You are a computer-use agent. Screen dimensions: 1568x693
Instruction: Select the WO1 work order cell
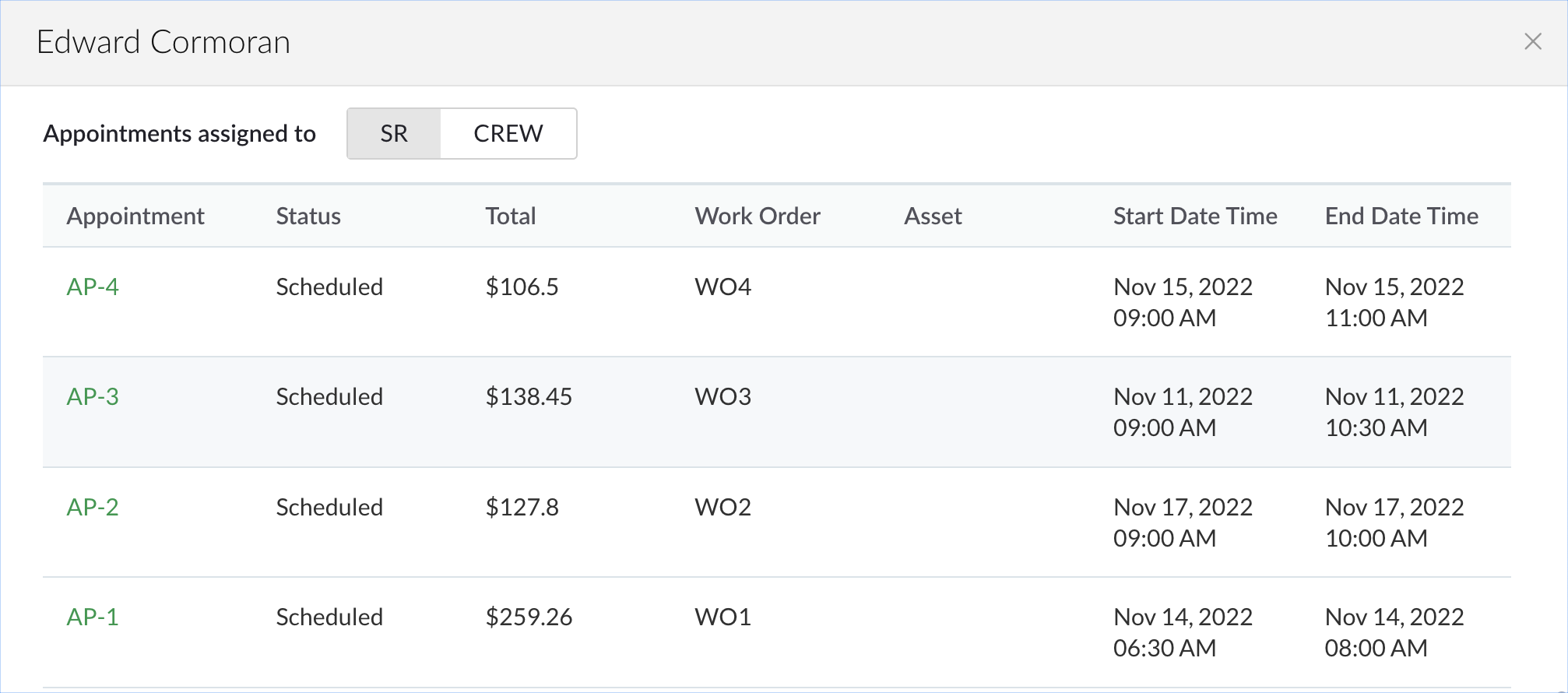pos(723,617)
